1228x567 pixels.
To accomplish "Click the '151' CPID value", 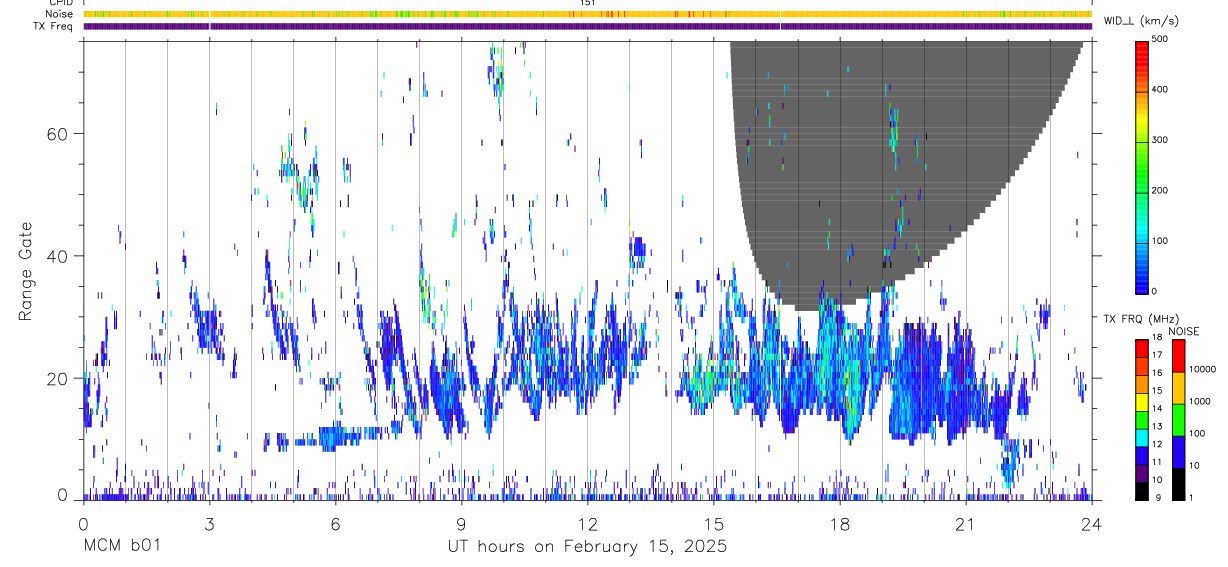I will 588,3.
